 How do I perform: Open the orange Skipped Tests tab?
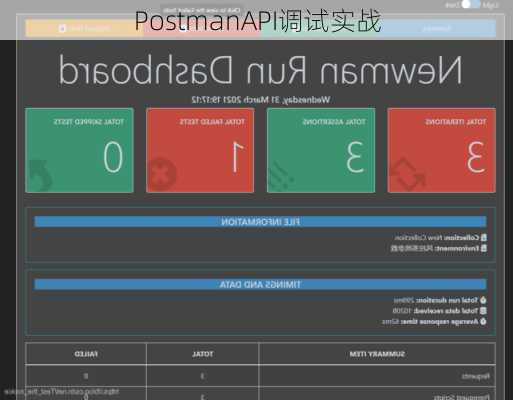pos(84,28)
